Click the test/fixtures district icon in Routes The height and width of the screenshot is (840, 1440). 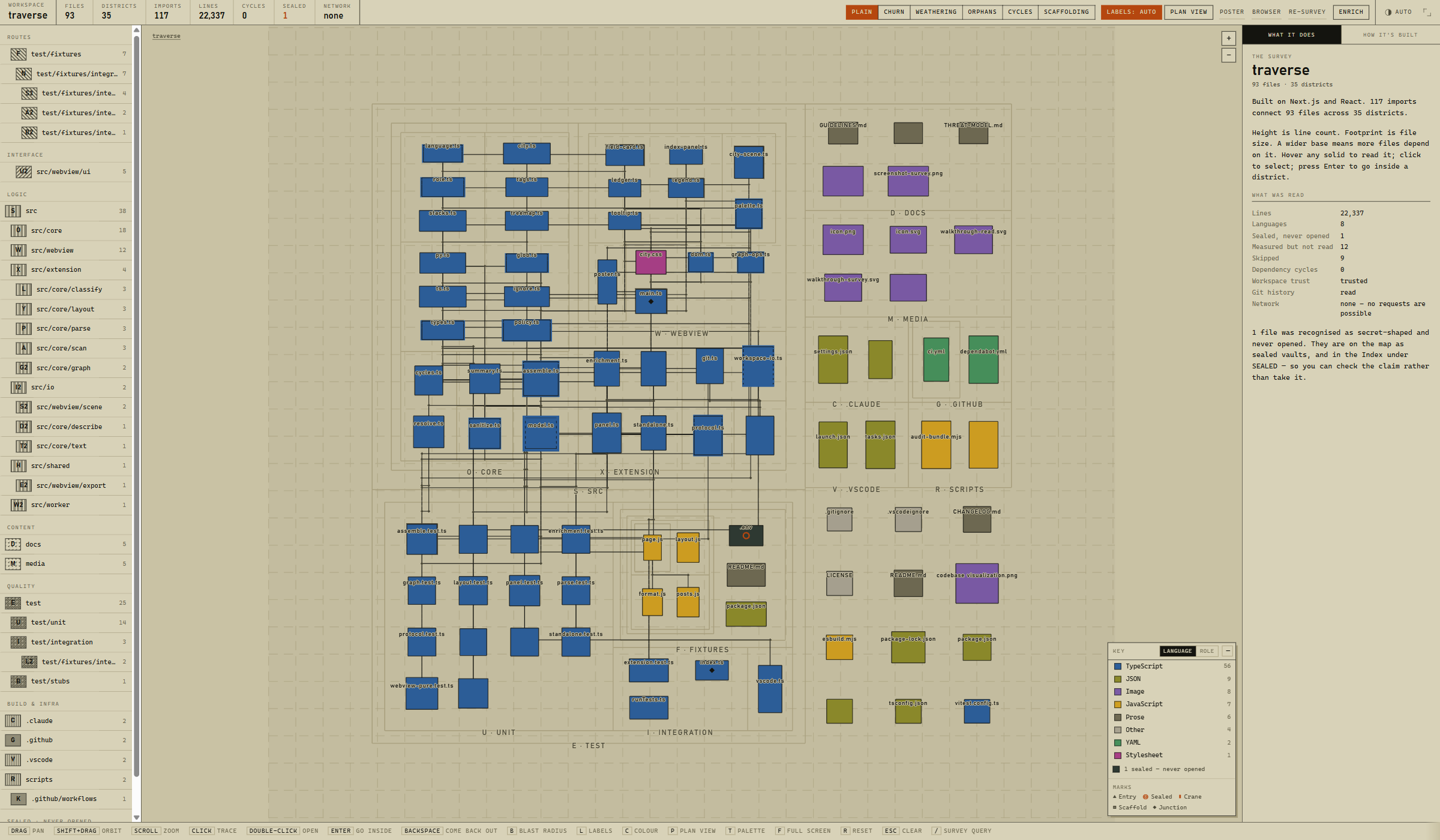(18, 54)
